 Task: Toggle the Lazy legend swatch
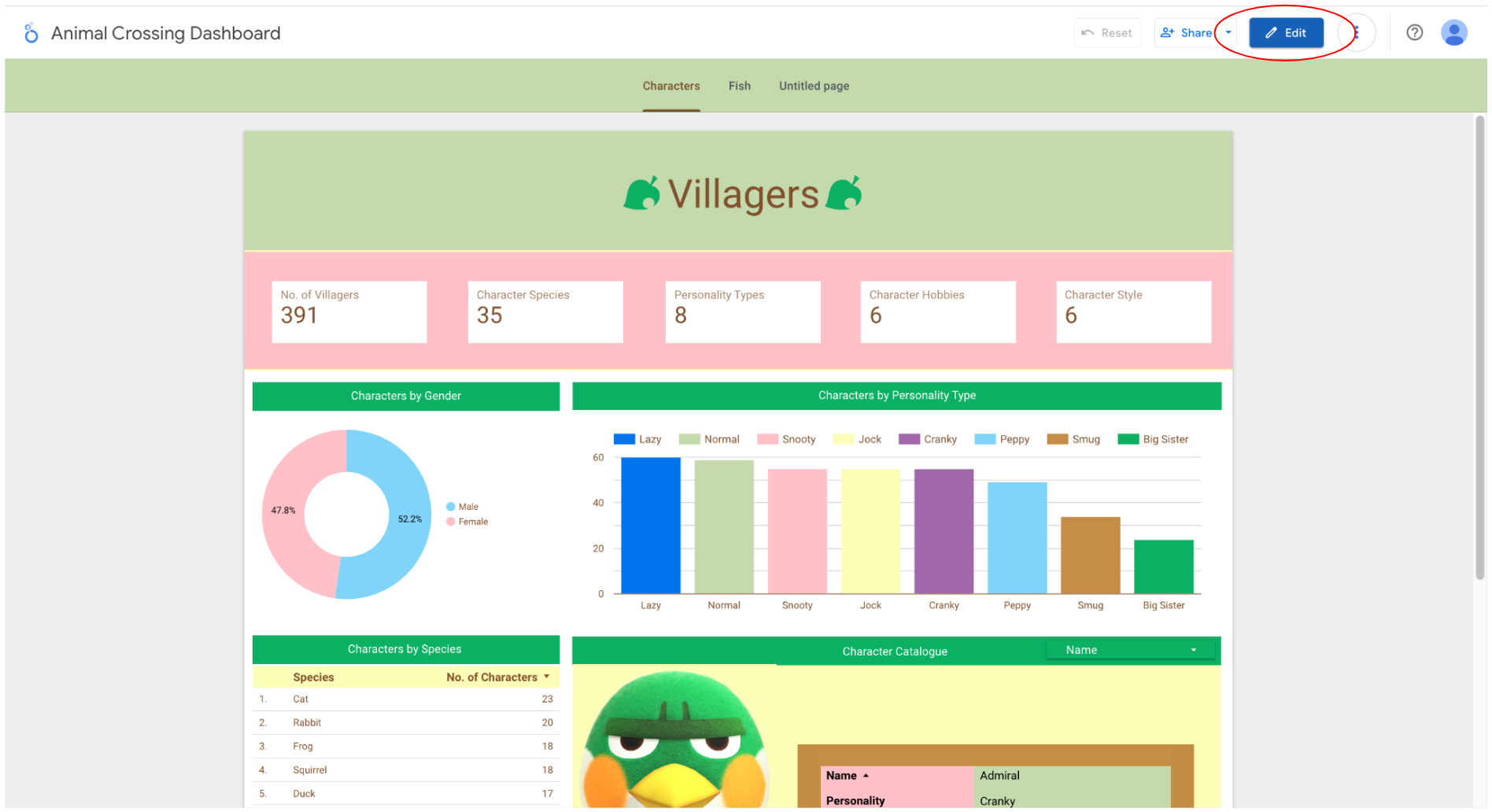coord(624,439)
